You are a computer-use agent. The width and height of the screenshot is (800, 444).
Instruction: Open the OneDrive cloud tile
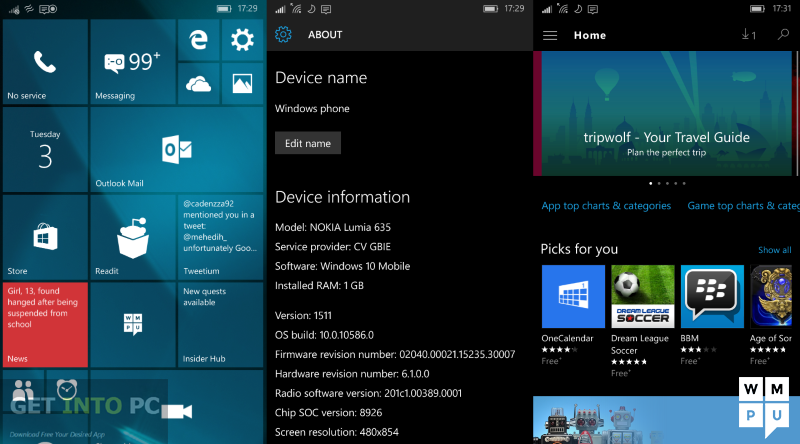(x=198, y=84)
